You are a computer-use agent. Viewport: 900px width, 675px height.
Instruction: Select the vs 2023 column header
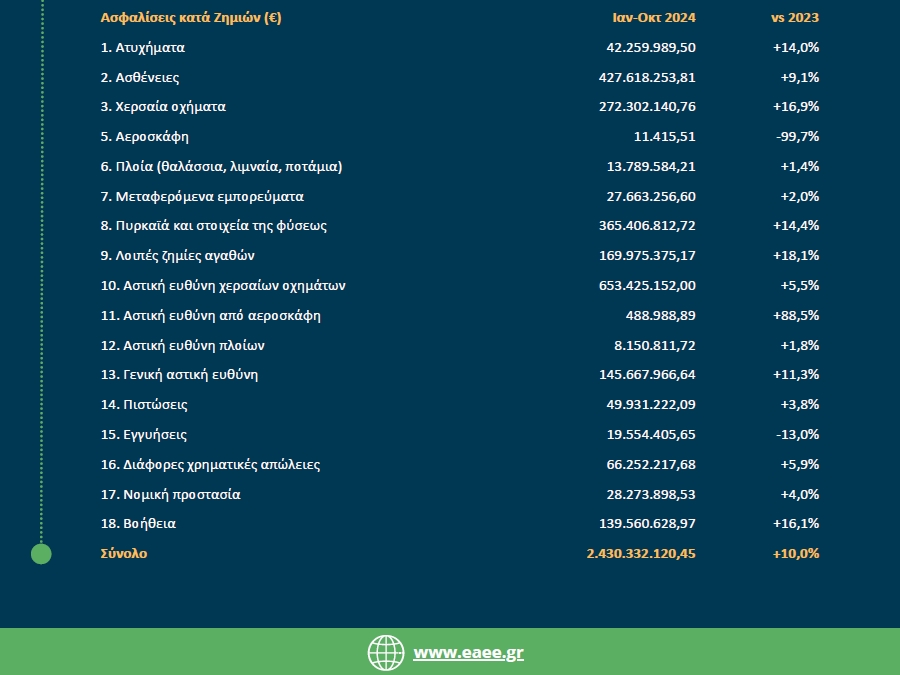[x=795, y=18]
